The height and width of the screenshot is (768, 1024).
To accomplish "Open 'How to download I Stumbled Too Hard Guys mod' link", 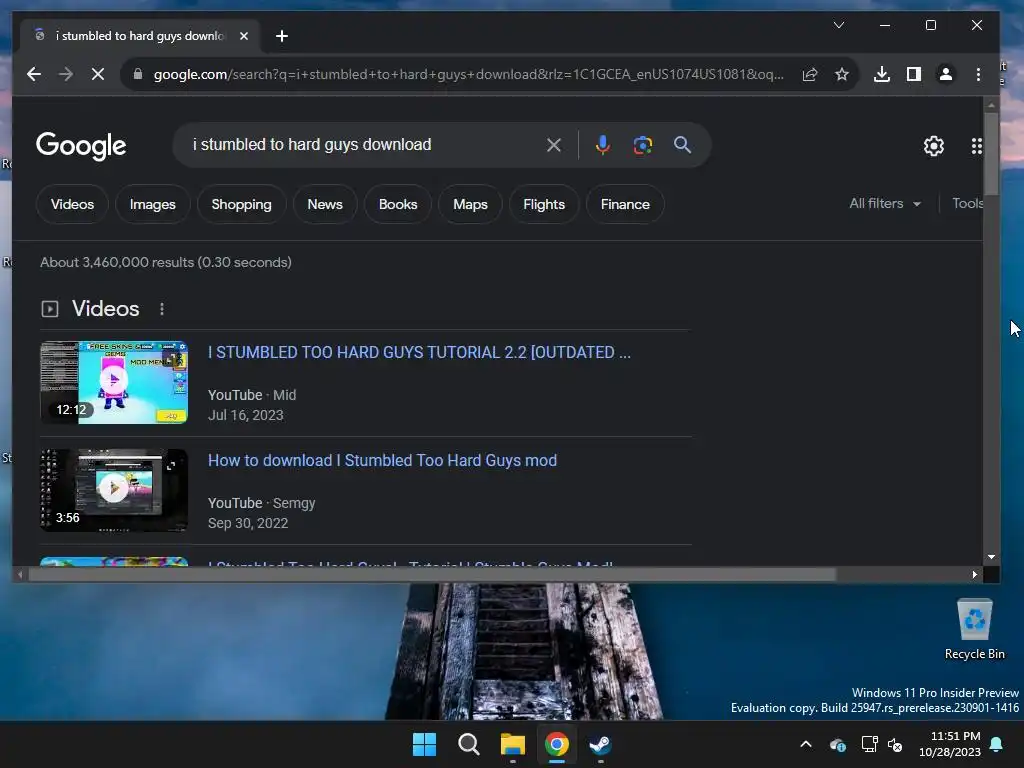I will [x=383, y=460].
